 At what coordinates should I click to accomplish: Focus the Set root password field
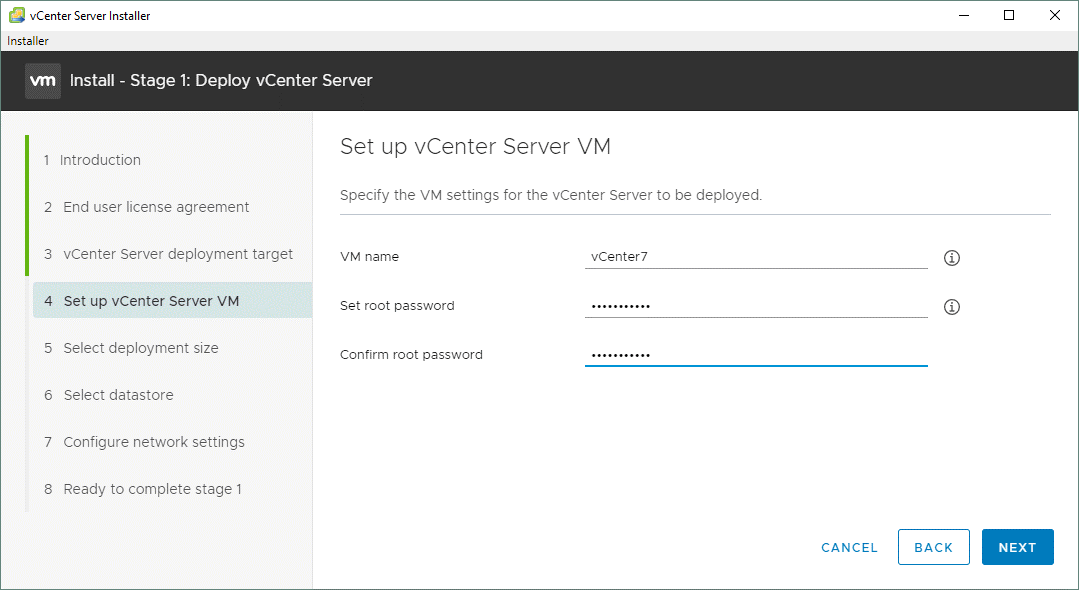coord(755,306)
